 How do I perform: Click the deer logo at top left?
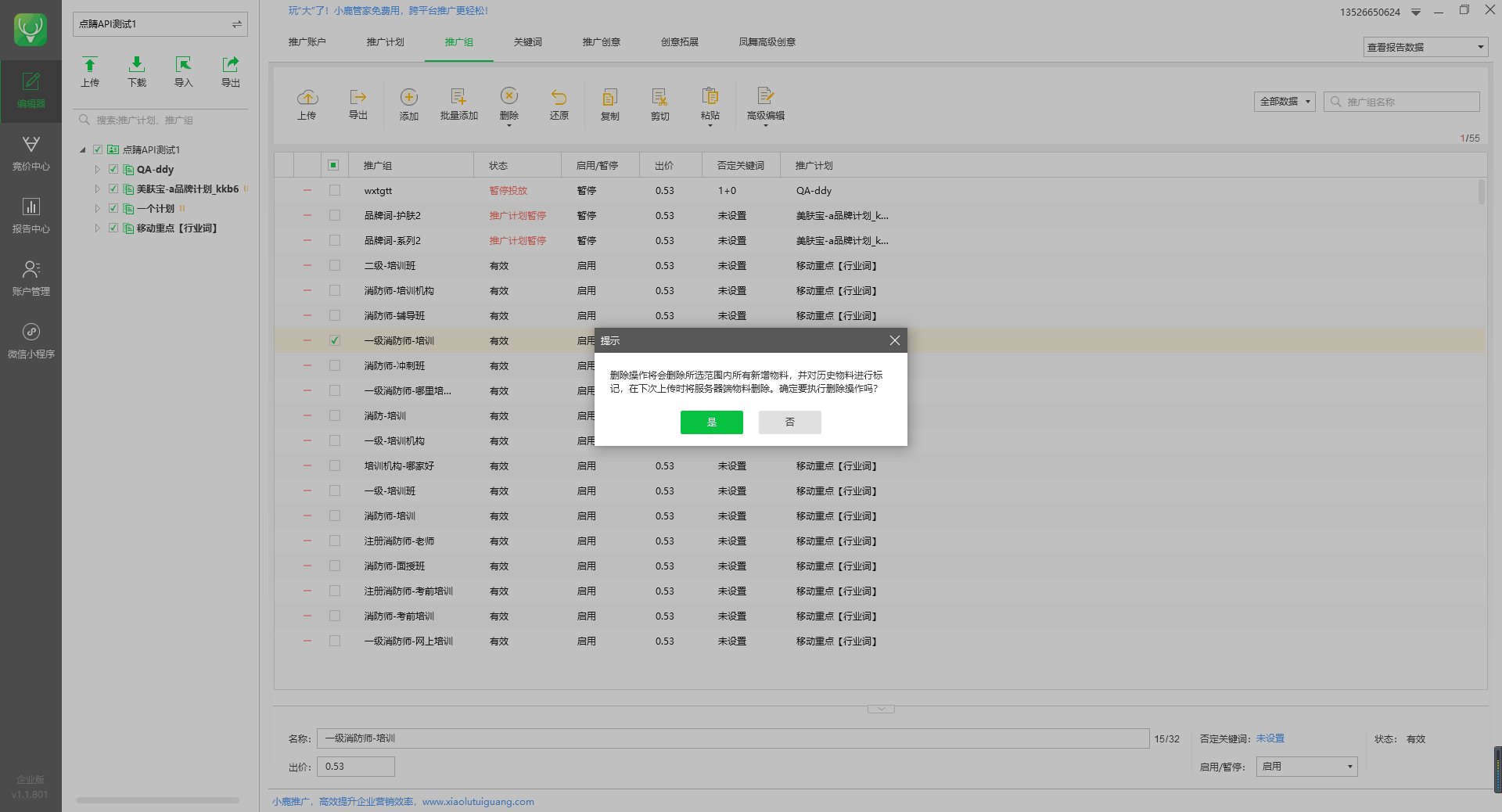pyautogui.click(x=31, y=30)
